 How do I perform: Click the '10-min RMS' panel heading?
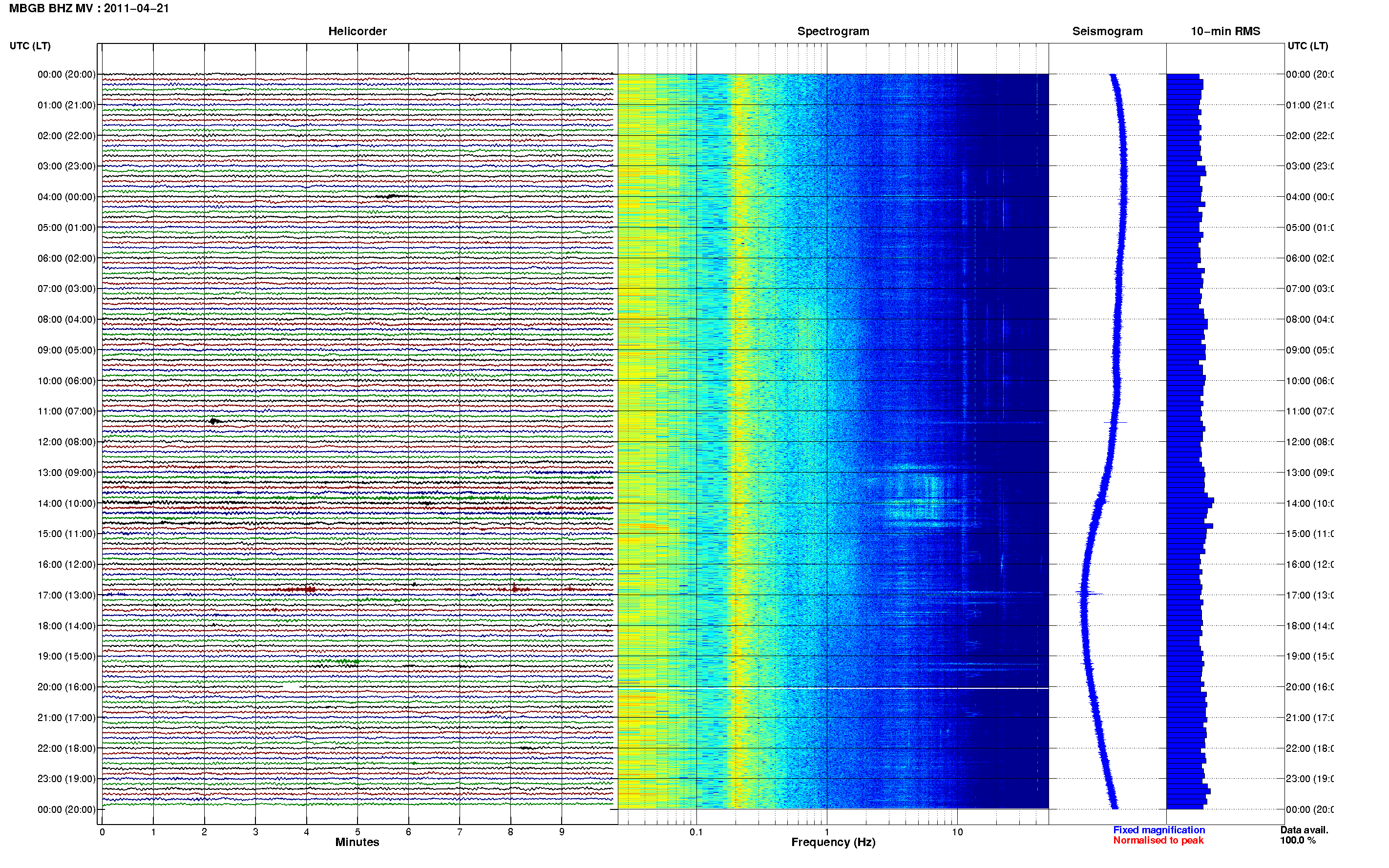click(1225, 31)
